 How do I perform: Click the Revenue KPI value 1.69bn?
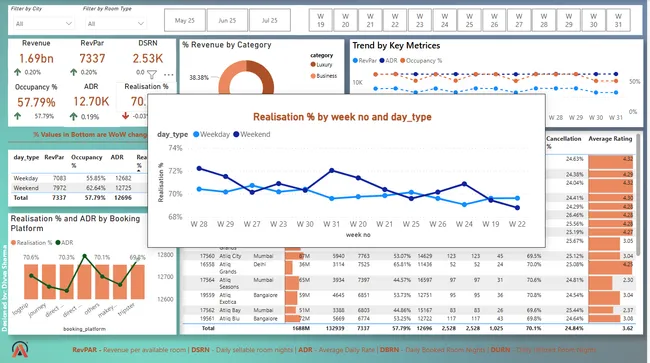coord(36,58)
